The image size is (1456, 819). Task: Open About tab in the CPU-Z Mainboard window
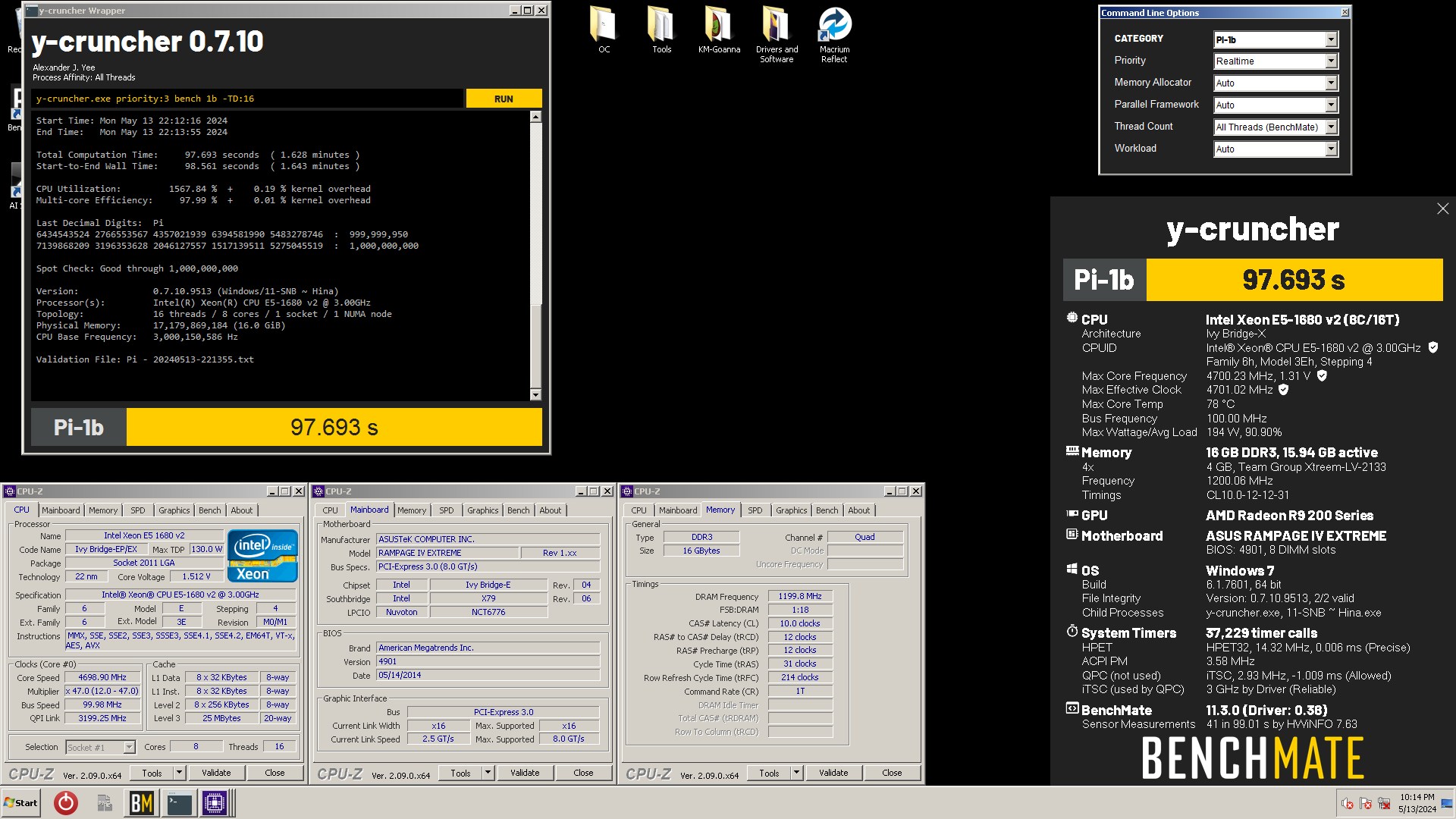click(x=551, y=510)
